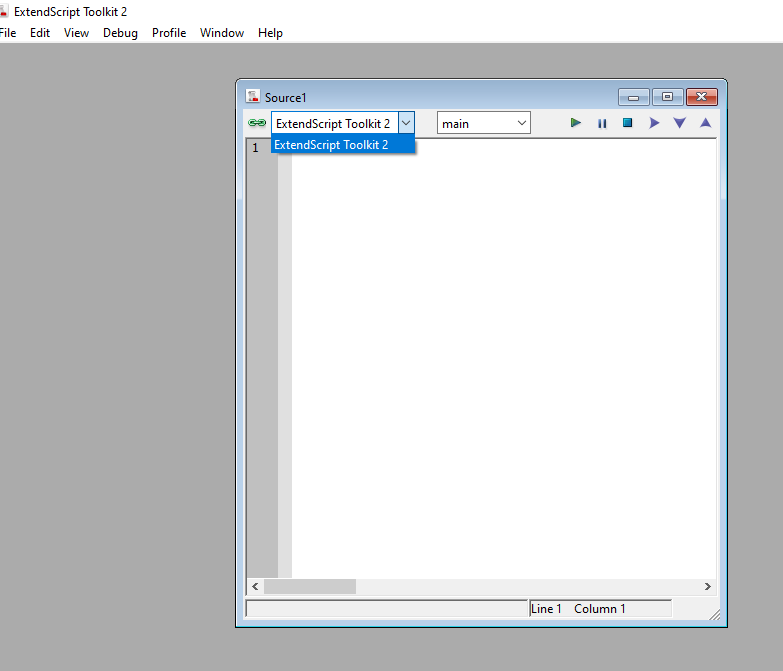Click the ExtendScript Toolkit app icon
The height and width of the screenshot is (671, 783).
pos(4,11)
